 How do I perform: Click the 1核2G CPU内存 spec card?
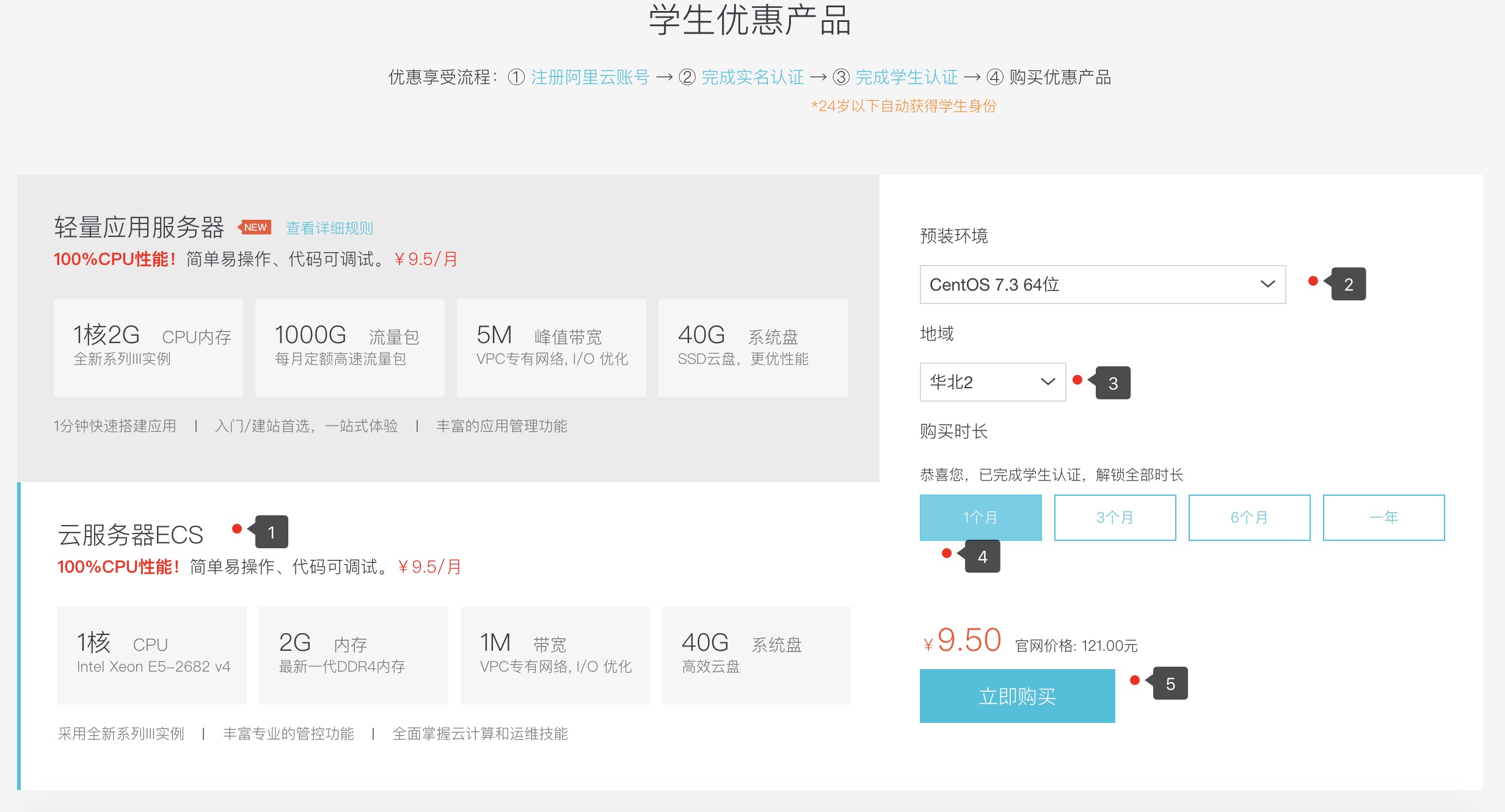click(x=148, y=348)
